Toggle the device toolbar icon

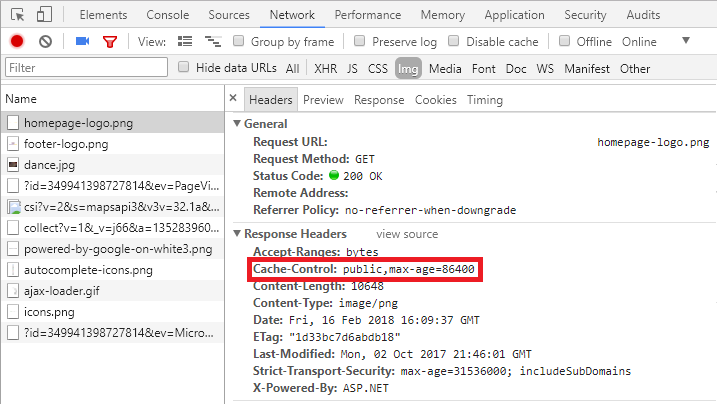point(45,15)
